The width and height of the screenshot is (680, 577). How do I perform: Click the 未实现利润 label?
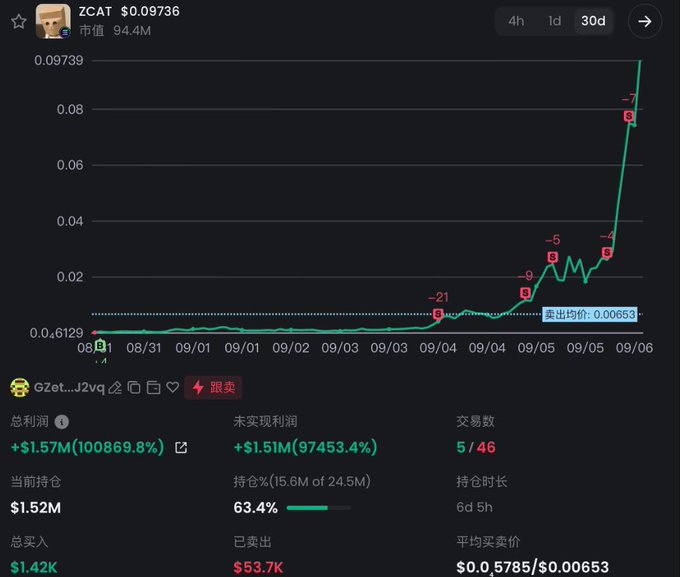point(265,421)
